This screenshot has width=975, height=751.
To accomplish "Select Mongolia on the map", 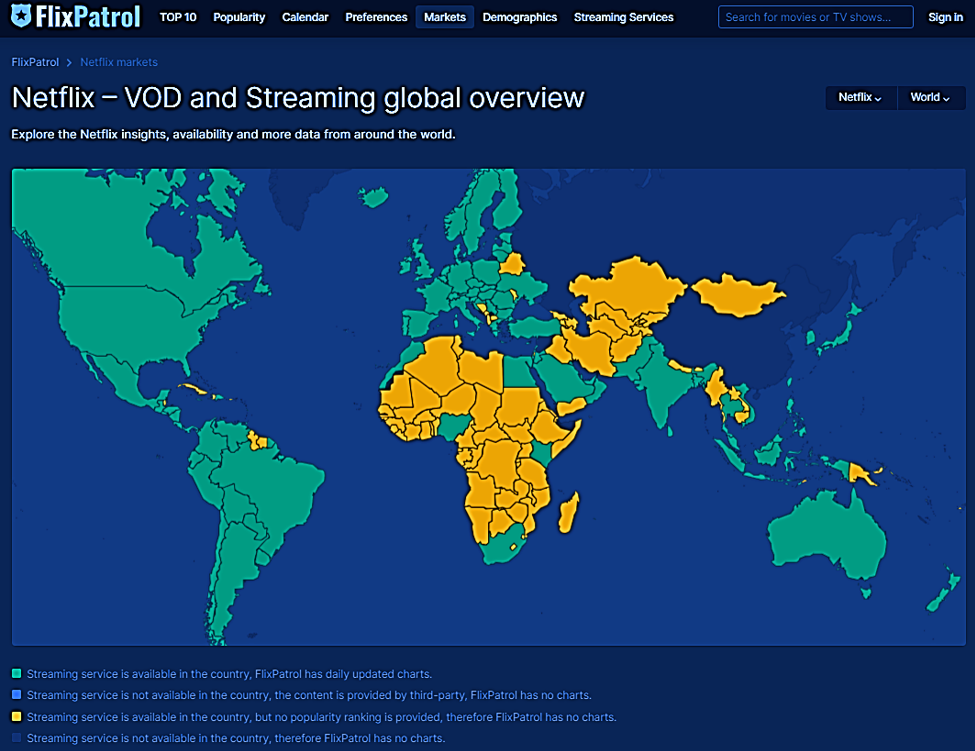I will point(737,295).
